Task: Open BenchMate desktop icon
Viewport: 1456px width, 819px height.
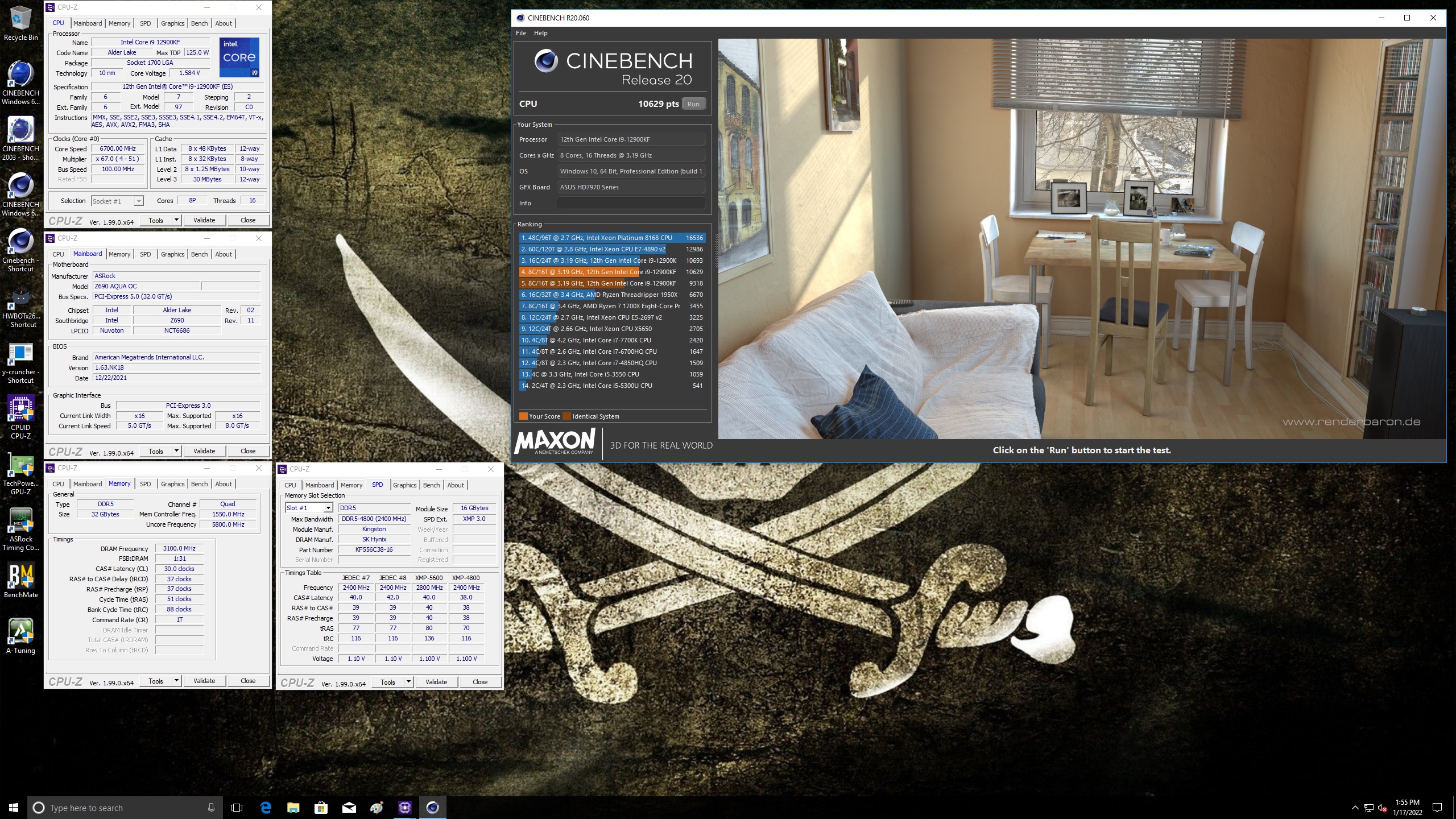Action: 21,580
